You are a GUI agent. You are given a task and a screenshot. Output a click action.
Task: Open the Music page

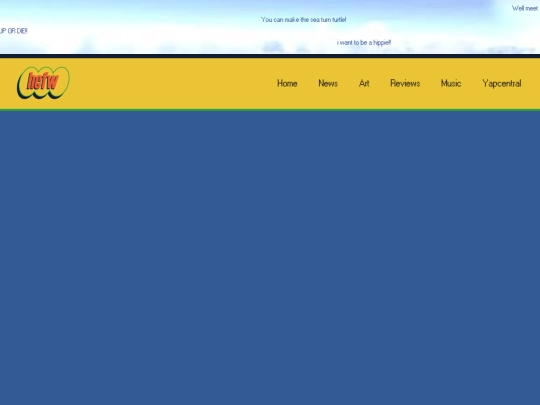[x=451, y=83]
